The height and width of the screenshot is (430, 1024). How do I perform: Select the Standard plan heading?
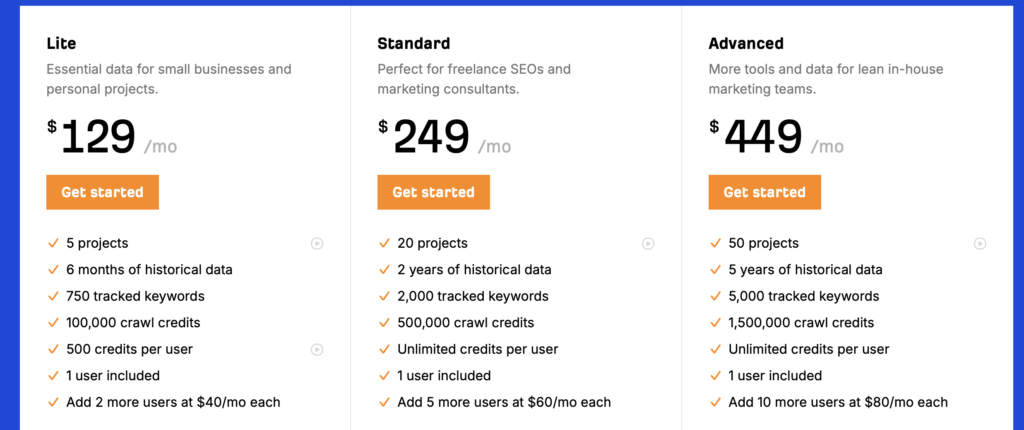(414, 44)
